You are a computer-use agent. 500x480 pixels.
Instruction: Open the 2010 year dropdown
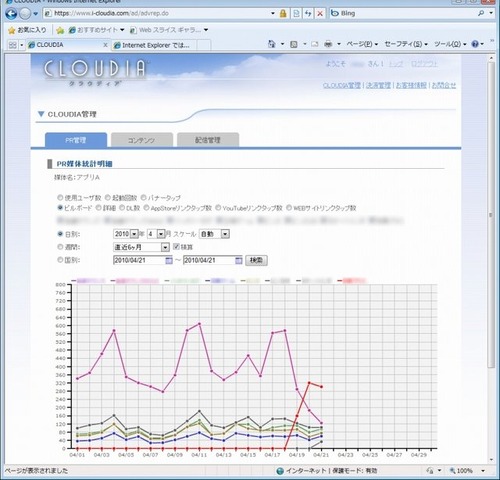tap(126, 234)
